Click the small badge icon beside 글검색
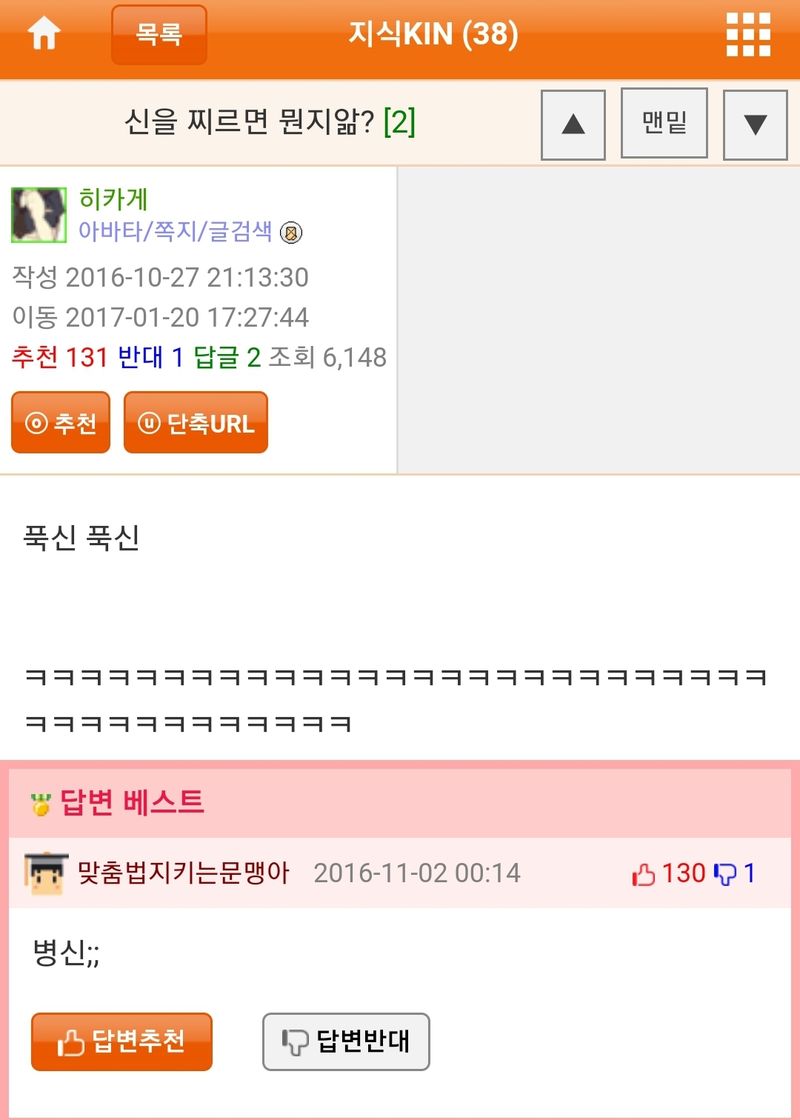Image resolution: width=800 pixels, height=1120 pixels. [x=291, y=233]
